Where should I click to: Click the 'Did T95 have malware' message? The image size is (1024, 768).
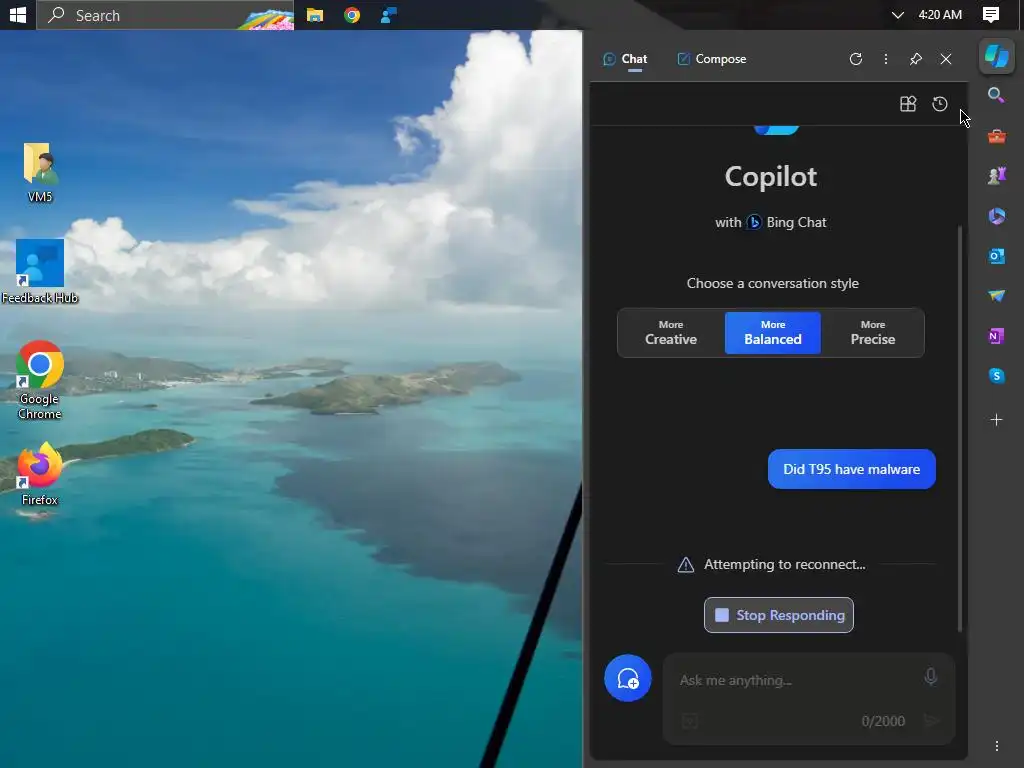coord(852,469)
